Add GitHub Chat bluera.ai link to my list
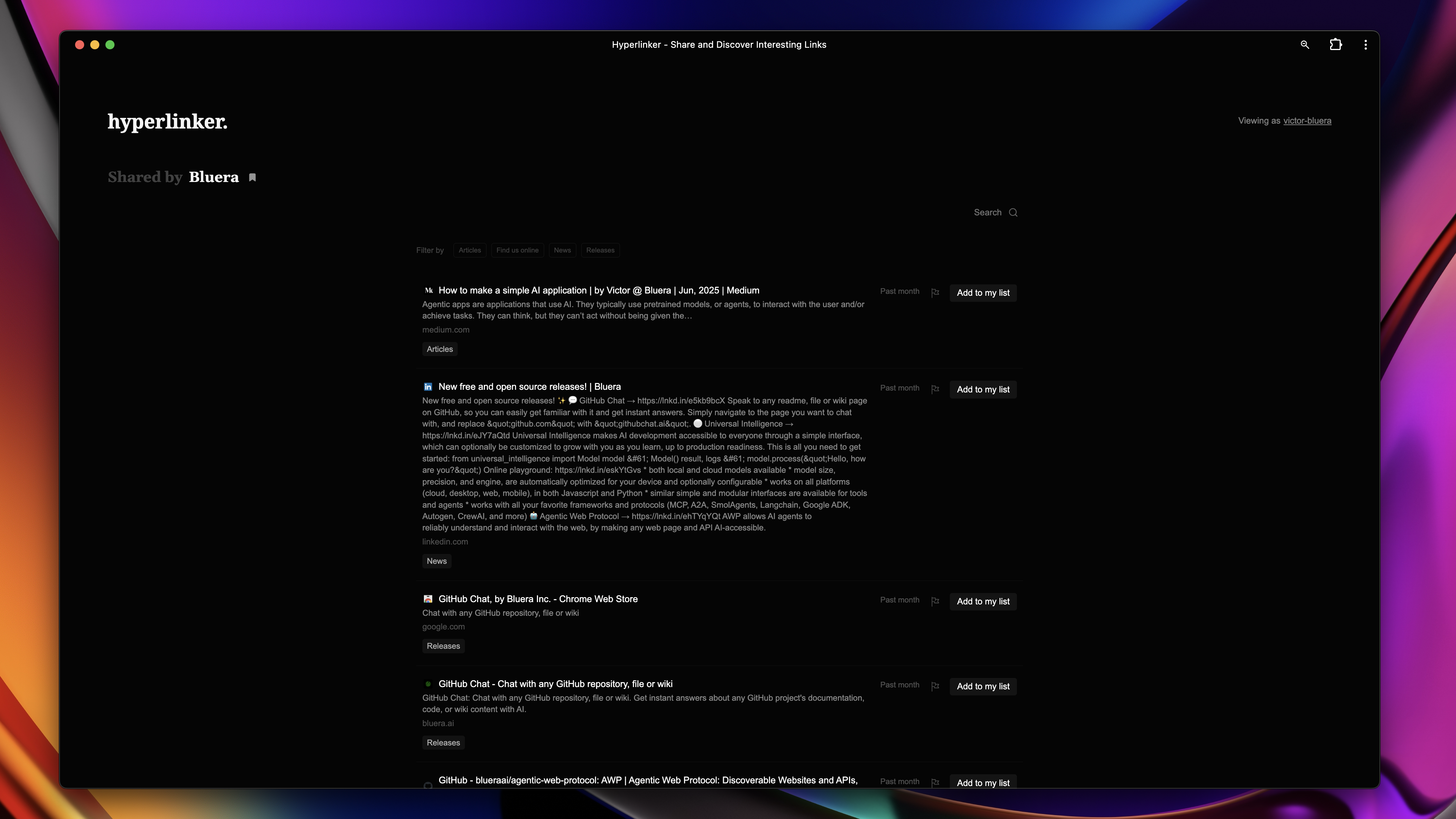 983,686
